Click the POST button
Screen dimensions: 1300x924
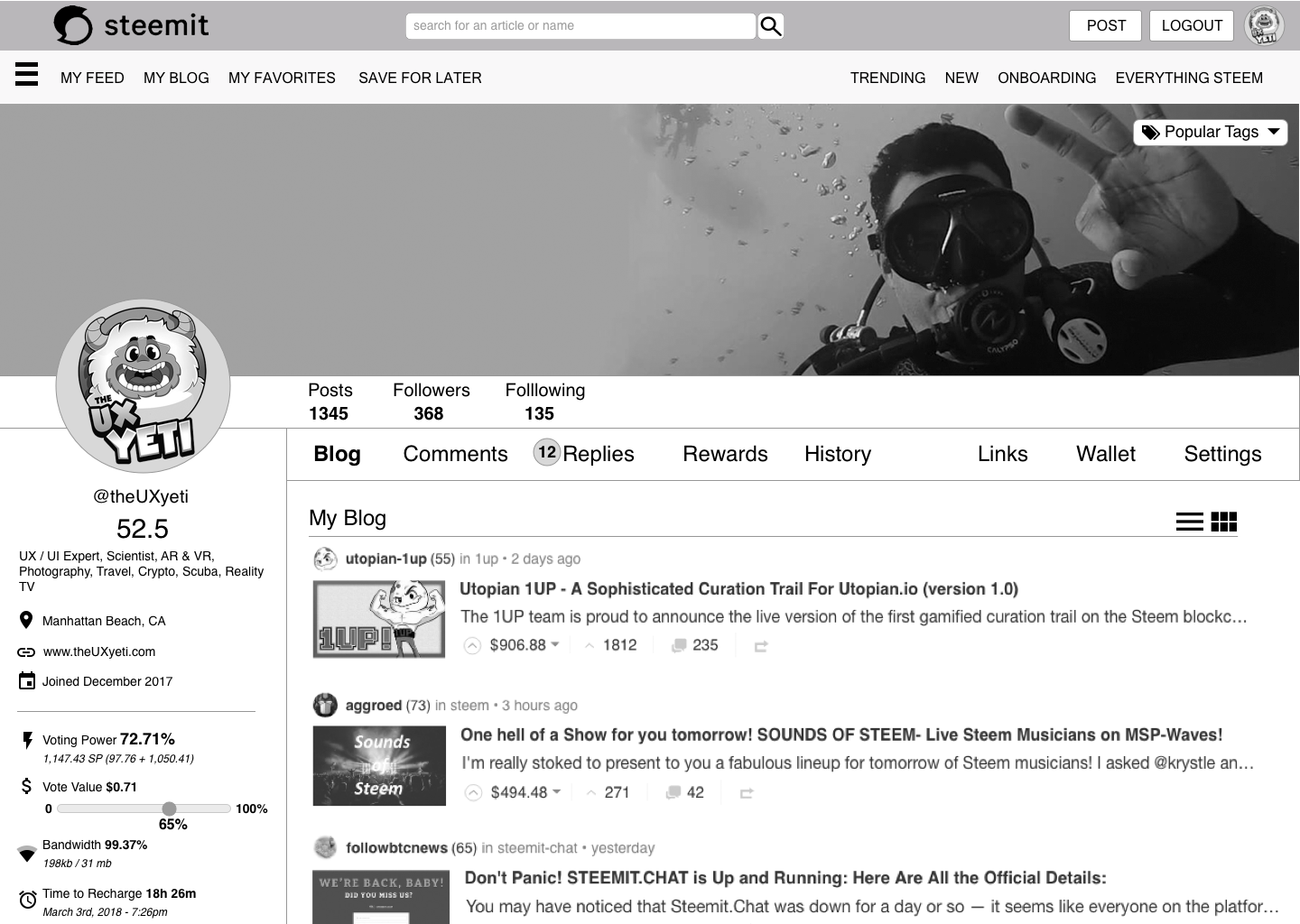tap(1106, 25)
